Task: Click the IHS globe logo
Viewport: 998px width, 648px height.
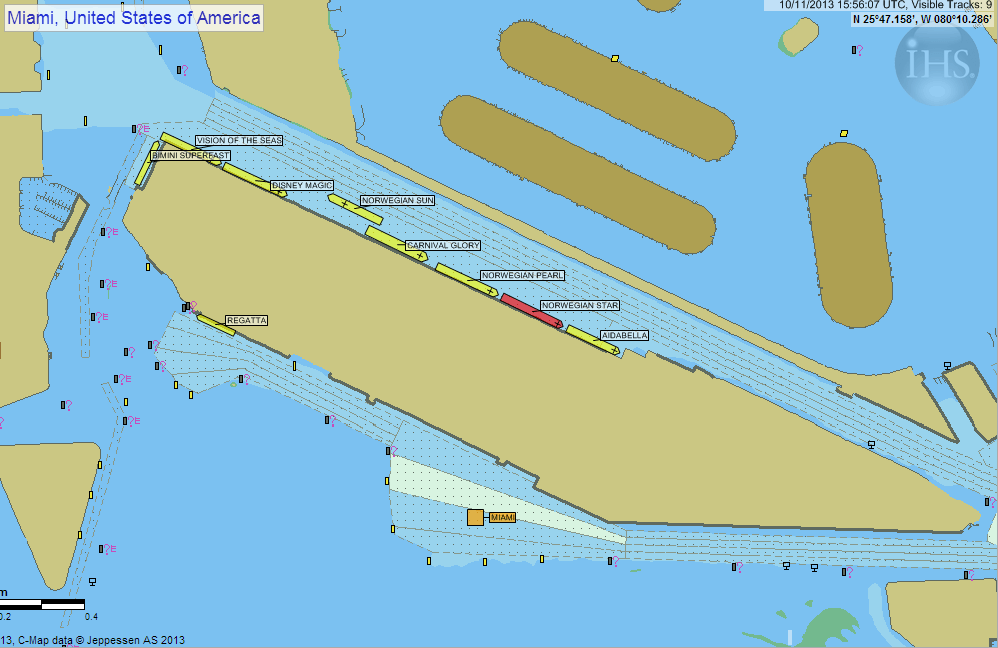Action: (x=937, y=63)
